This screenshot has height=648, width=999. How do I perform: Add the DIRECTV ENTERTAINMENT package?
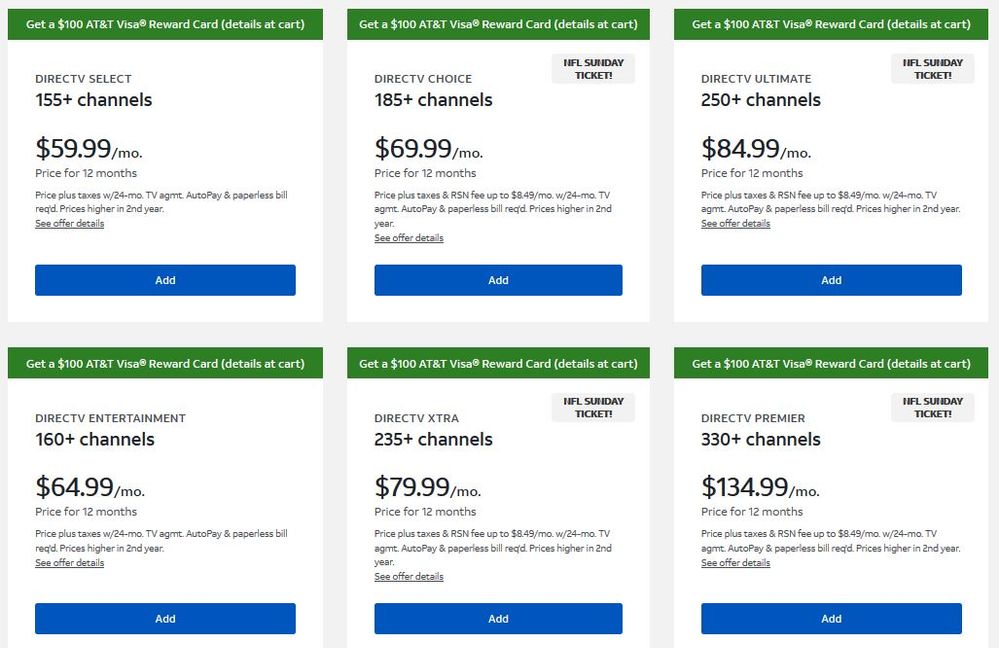click(x=165, y=619)
